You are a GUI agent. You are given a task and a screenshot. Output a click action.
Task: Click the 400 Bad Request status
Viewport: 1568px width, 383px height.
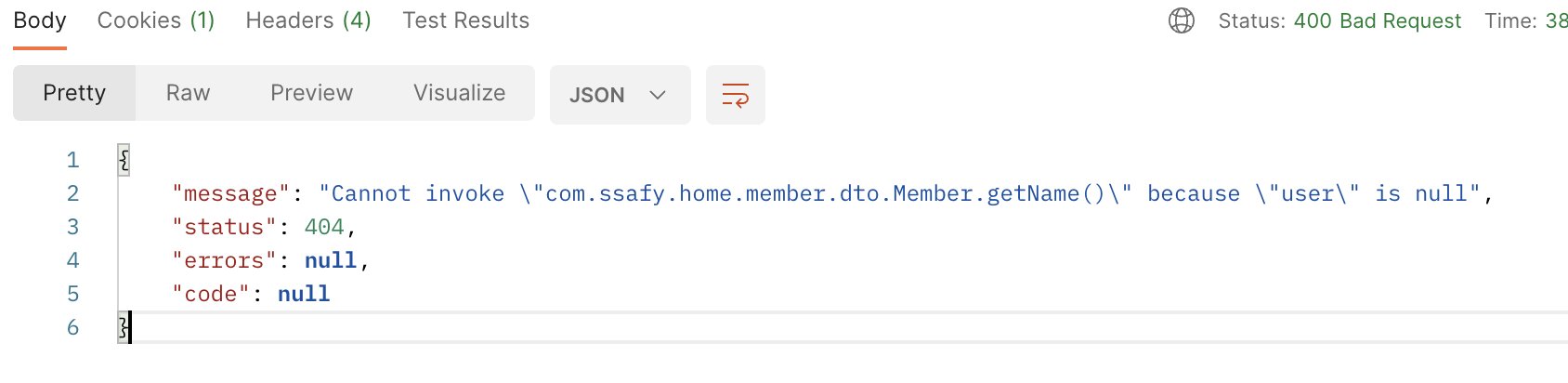(x=1377, y=20)
